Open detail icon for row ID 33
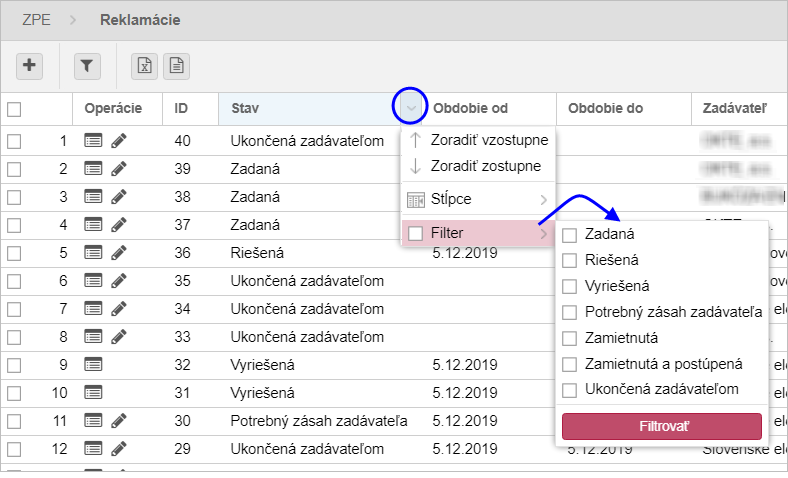 pyautogui.click(x=93, y=337)
